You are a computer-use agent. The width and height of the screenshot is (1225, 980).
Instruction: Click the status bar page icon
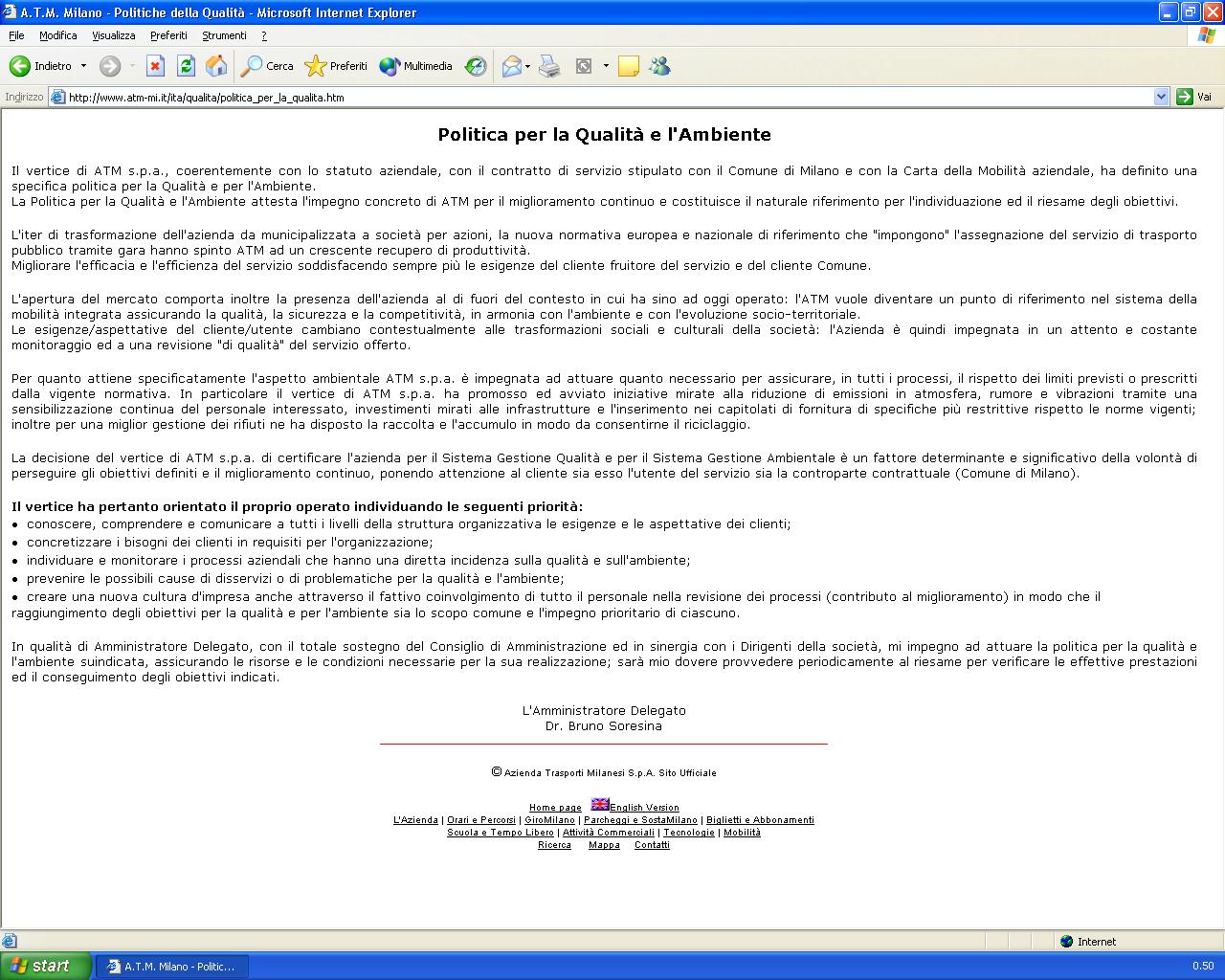pos(10,942)
